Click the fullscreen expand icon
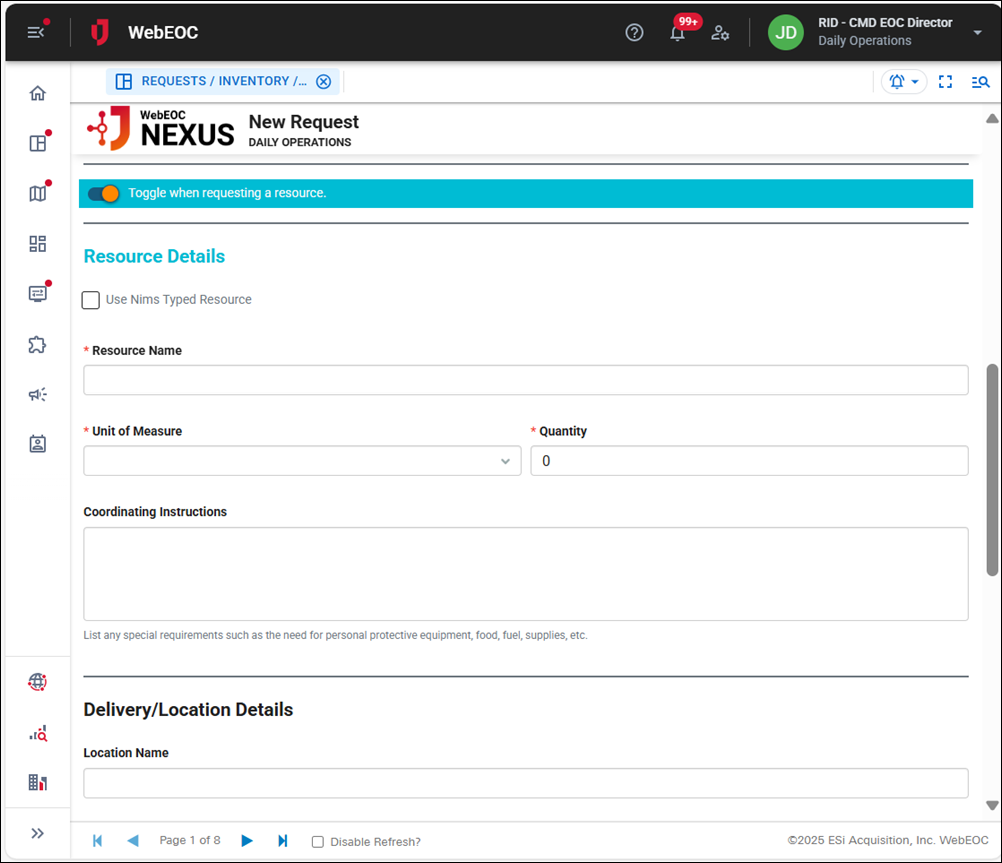This screenshot has height=863, width=1002. click(945, 82)
